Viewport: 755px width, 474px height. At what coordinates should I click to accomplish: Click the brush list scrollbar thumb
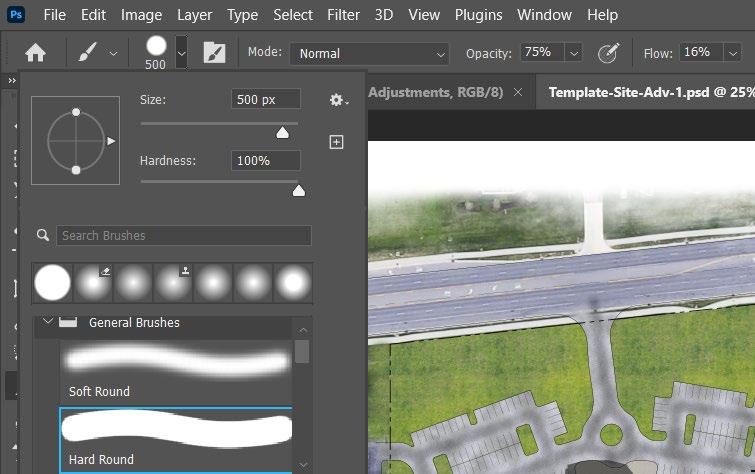point(302,351)
